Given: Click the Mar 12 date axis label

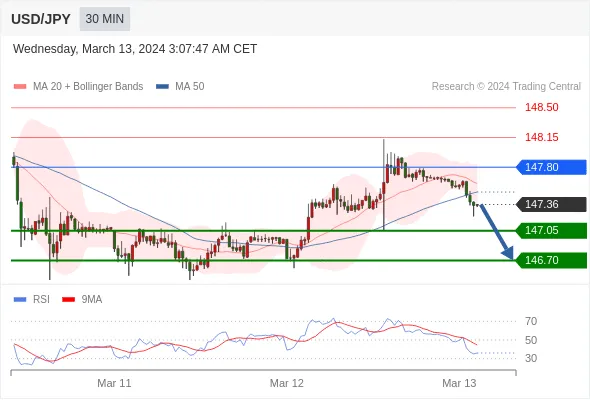Looking at the screenshot, I should [x=287, y=383].
